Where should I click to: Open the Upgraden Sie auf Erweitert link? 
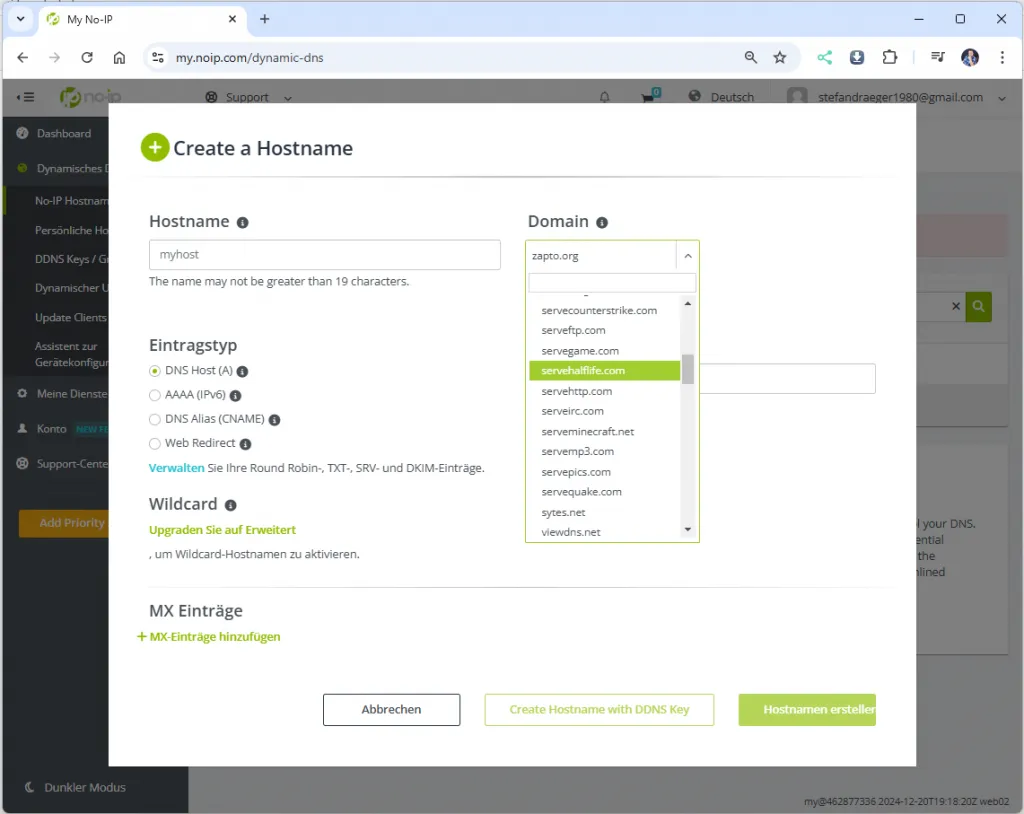[x=222, y=530]
